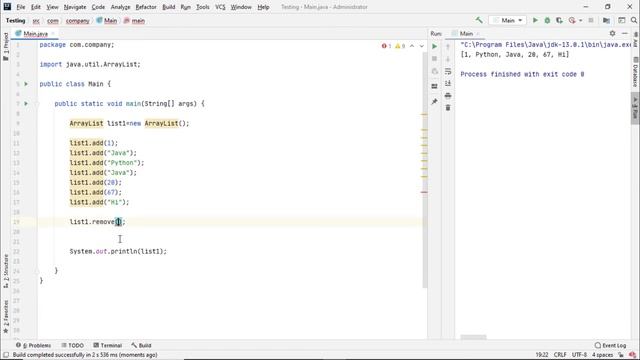Select the Main.java editor tab
The height and width of the screenshot is (360, 640).
(35, 33)
